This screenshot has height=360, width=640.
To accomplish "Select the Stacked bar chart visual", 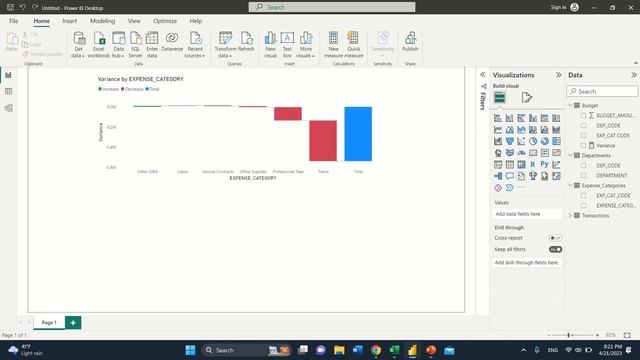I will (498, 118).
